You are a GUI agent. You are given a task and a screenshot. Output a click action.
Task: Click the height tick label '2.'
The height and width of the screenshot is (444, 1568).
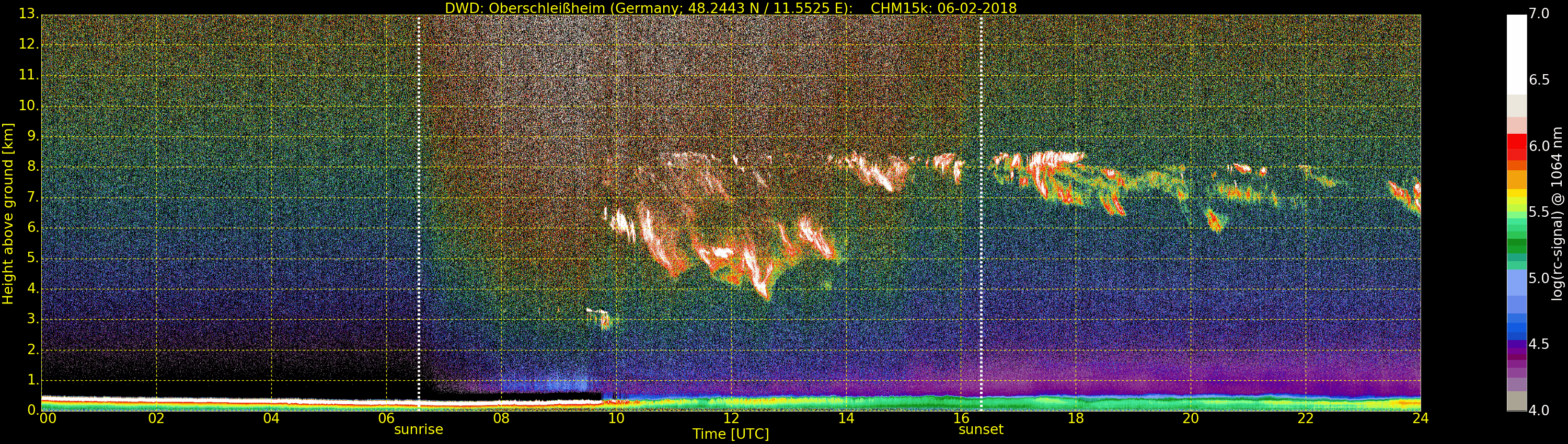(x=33, y=349)
